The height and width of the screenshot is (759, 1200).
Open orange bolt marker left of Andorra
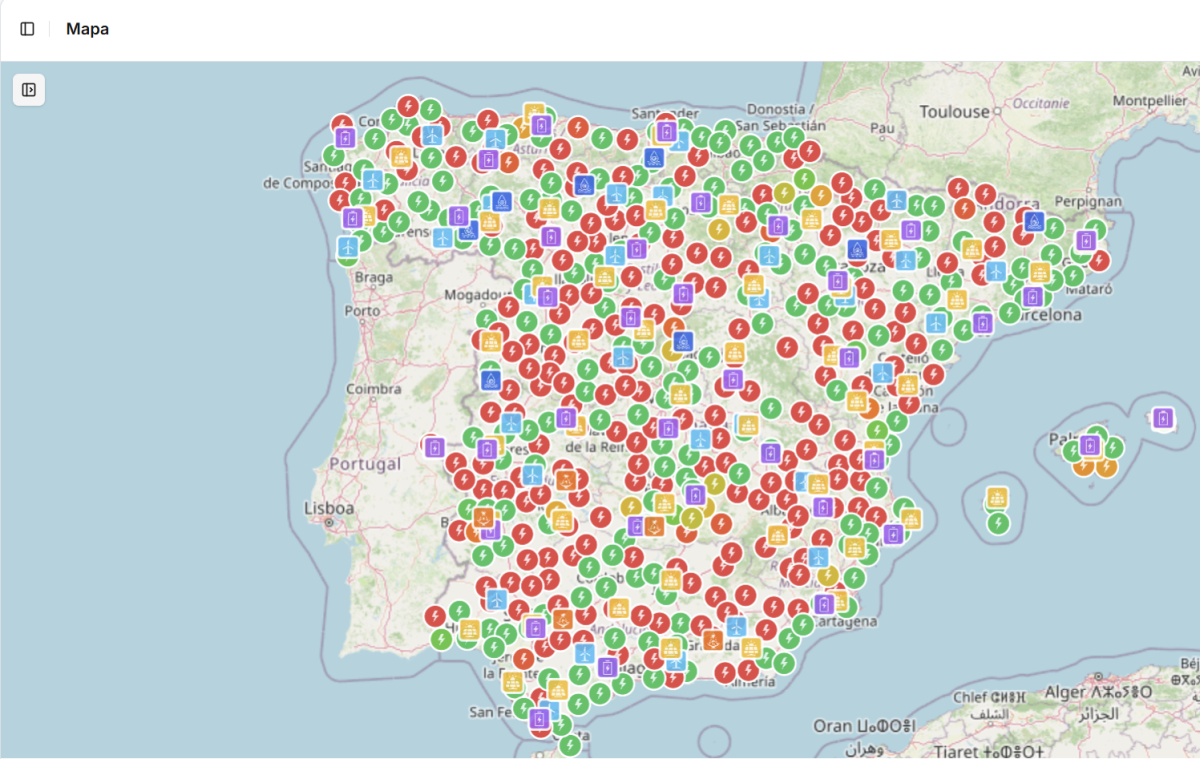point(964,209)
